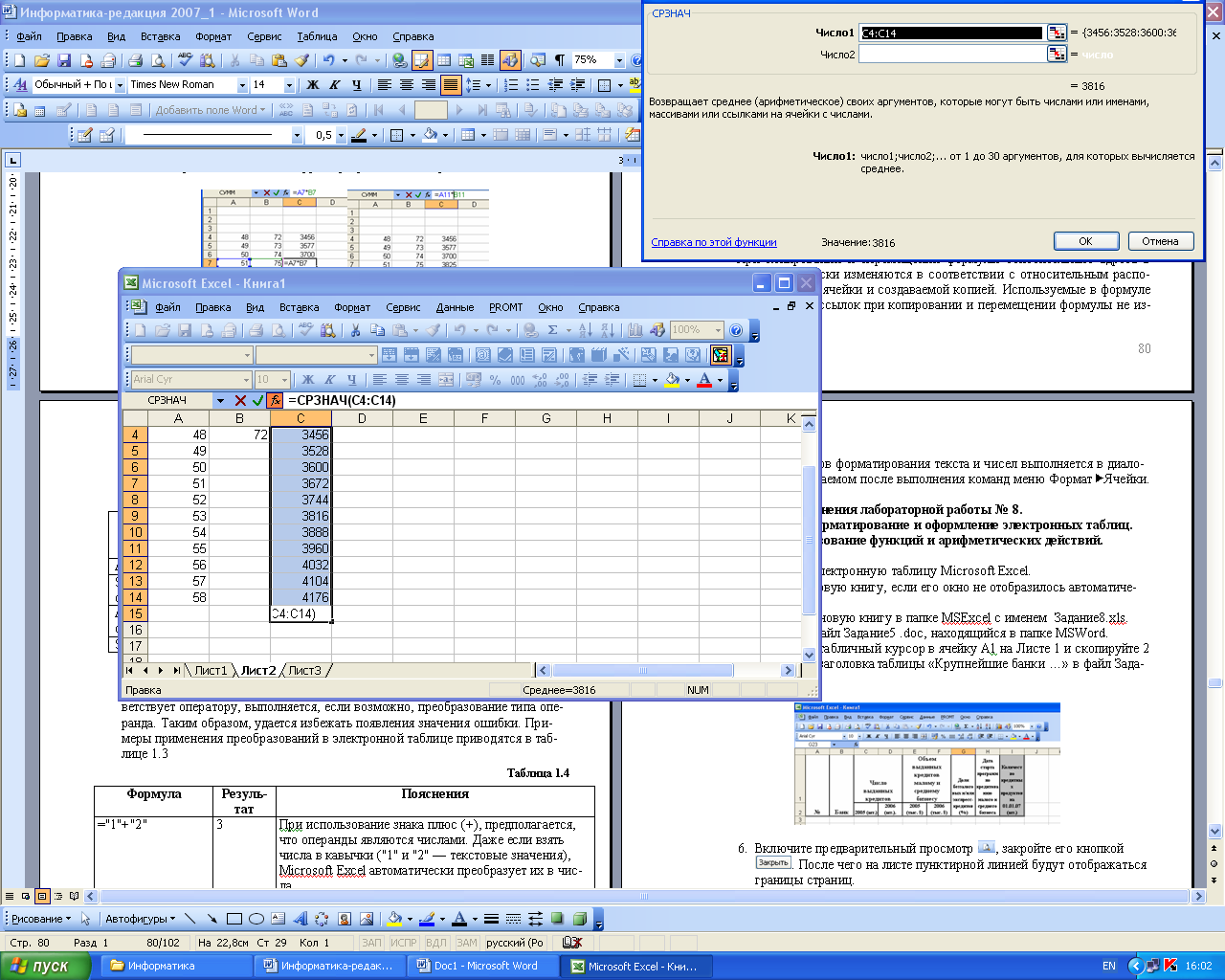This screenshot has height=980, width=1225.
Task: Open Word zoom 75% dropdown
Action: [619, 60]
